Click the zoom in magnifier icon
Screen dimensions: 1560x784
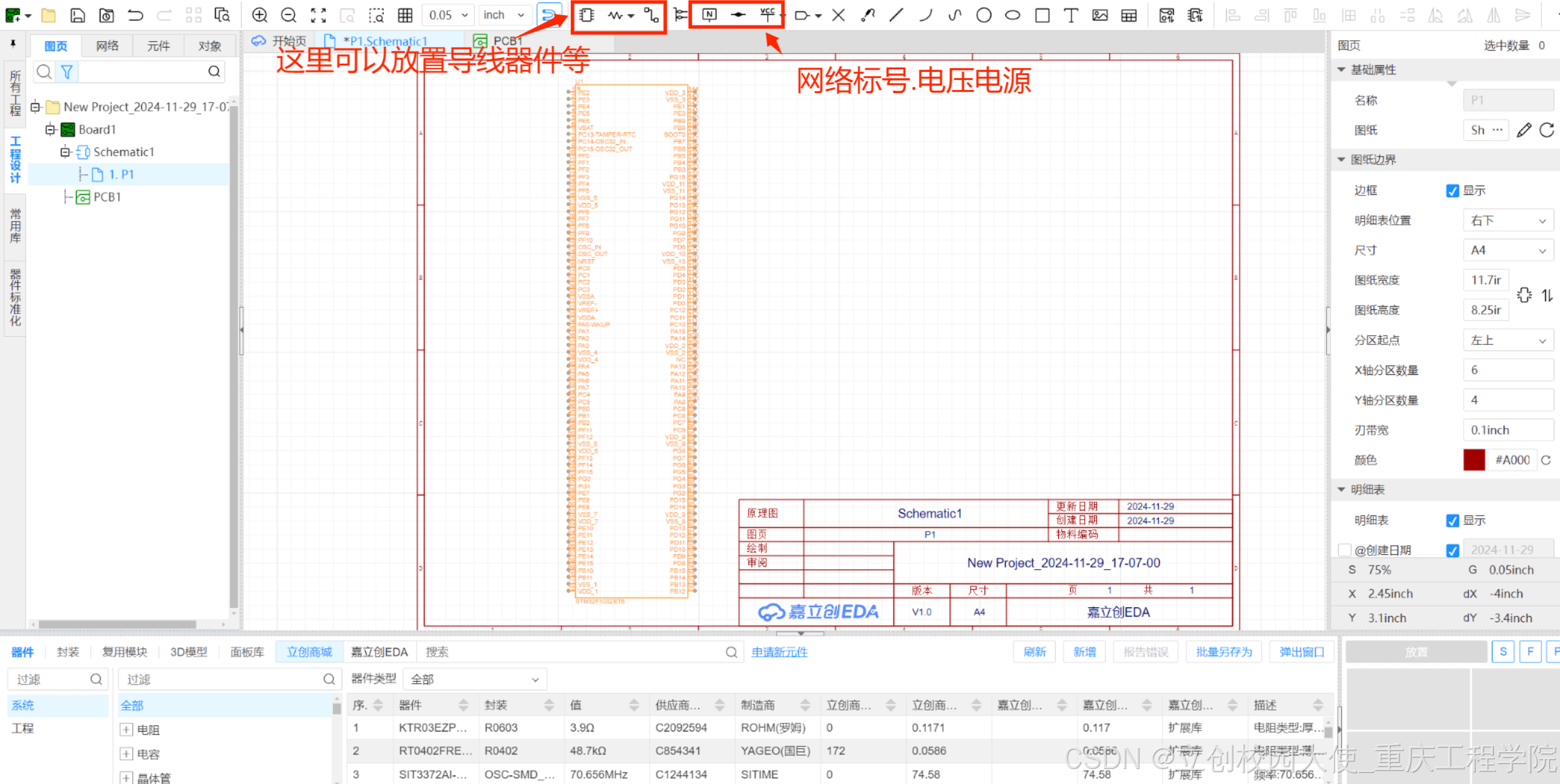coord(259,15)
